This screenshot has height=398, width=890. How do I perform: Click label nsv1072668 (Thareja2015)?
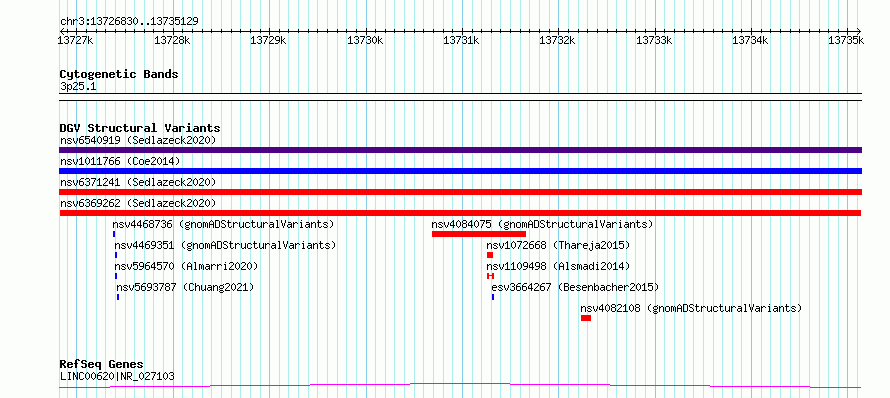(x=559, y=245)
